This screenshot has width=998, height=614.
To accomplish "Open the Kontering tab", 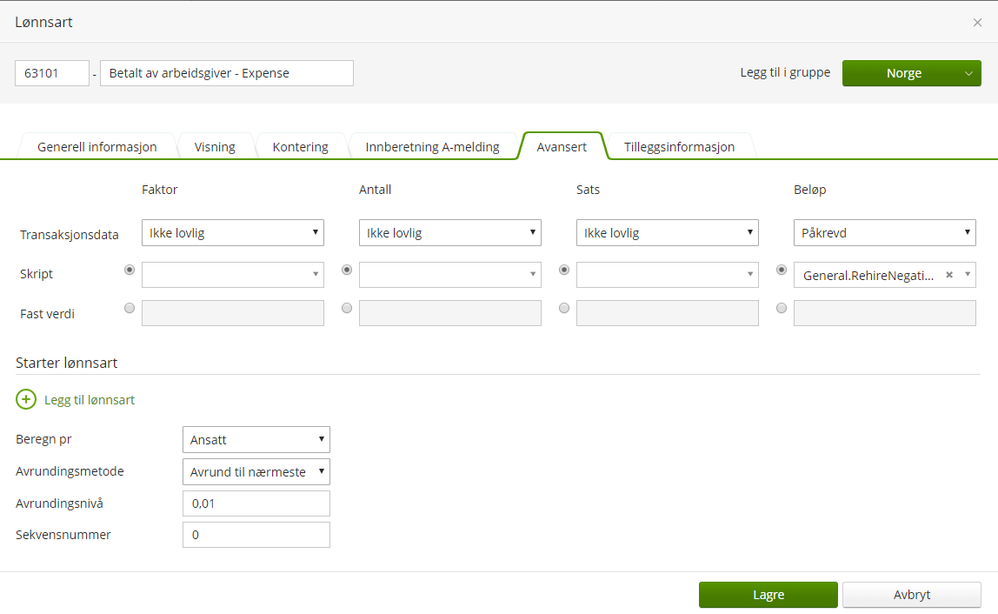I will tap(300, 147).
